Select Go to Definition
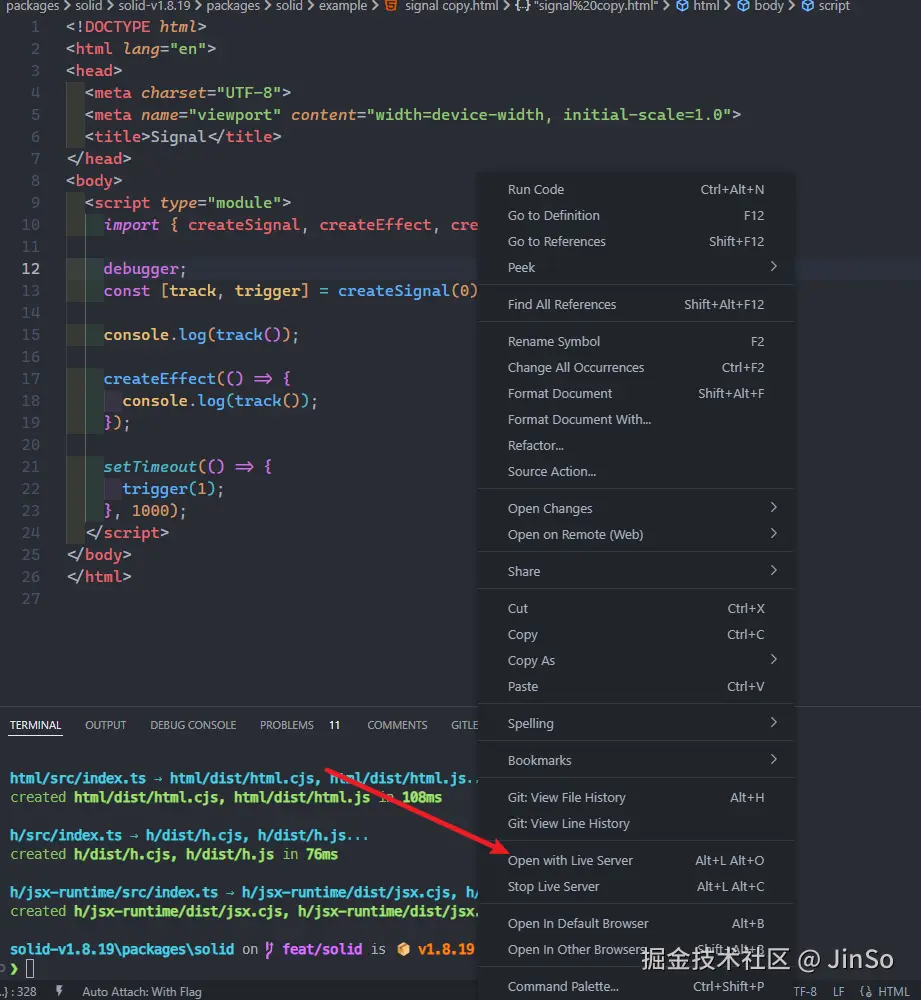The image size is (921, 1000). [x=636, y=216]
